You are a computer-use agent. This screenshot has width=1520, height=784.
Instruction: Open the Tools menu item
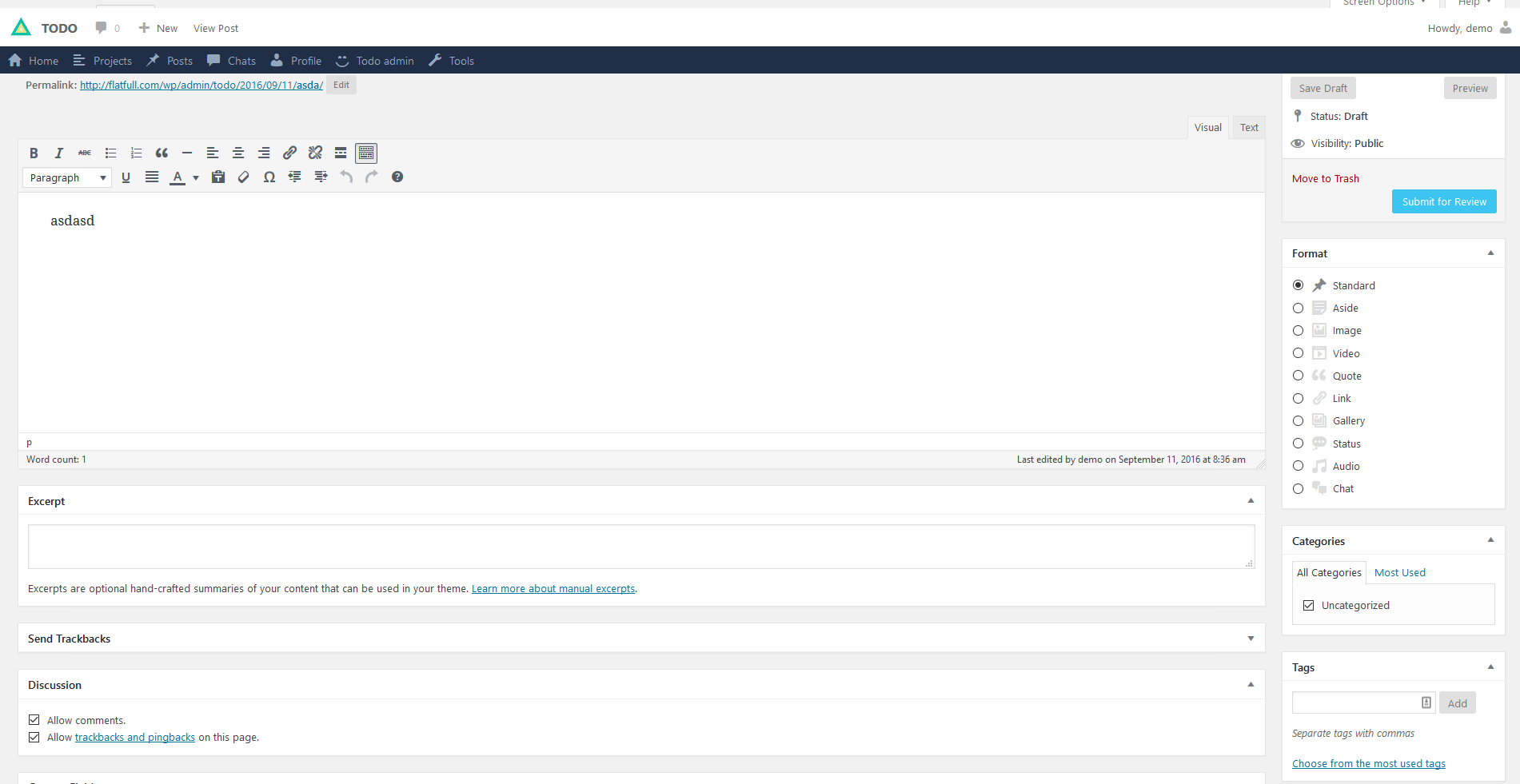[451, 61]
